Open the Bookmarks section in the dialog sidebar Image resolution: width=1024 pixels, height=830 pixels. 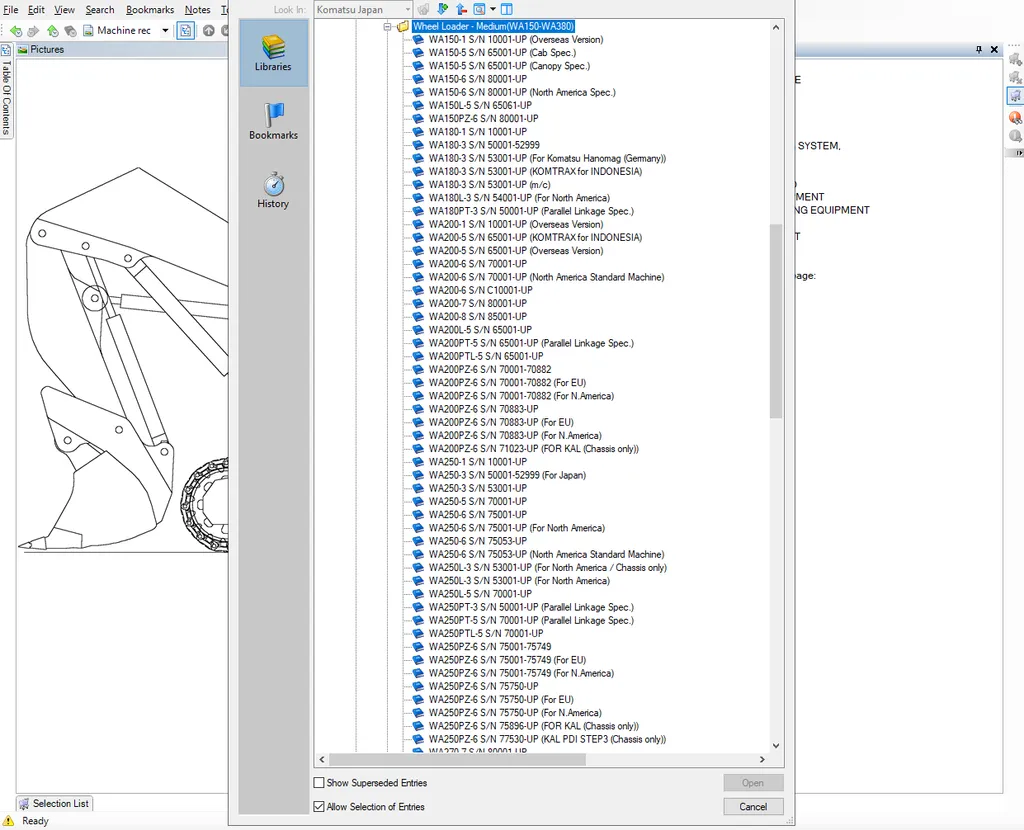(x=273, y=121)
